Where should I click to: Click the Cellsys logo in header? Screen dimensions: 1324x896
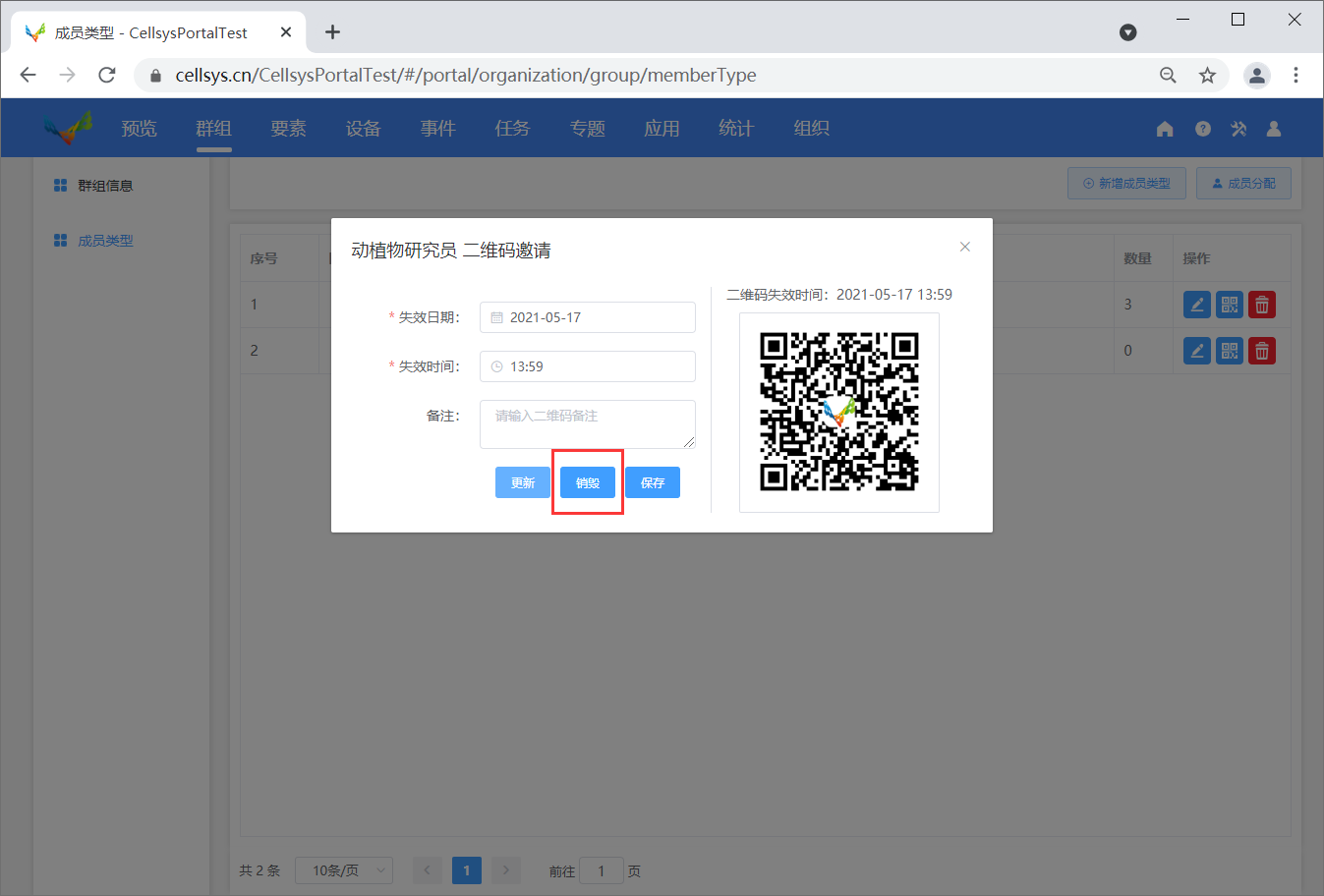coord(67,128)
